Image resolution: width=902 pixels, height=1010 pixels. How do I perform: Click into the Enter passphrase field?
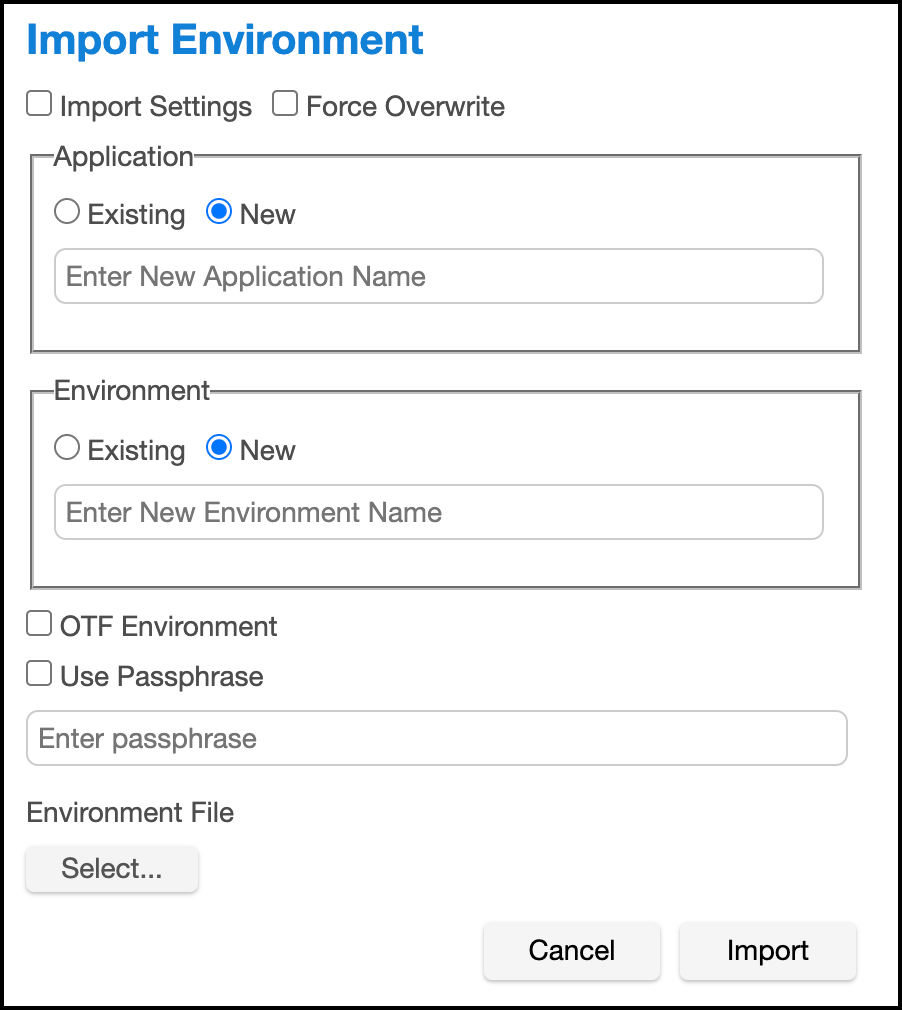click(436, 738)
